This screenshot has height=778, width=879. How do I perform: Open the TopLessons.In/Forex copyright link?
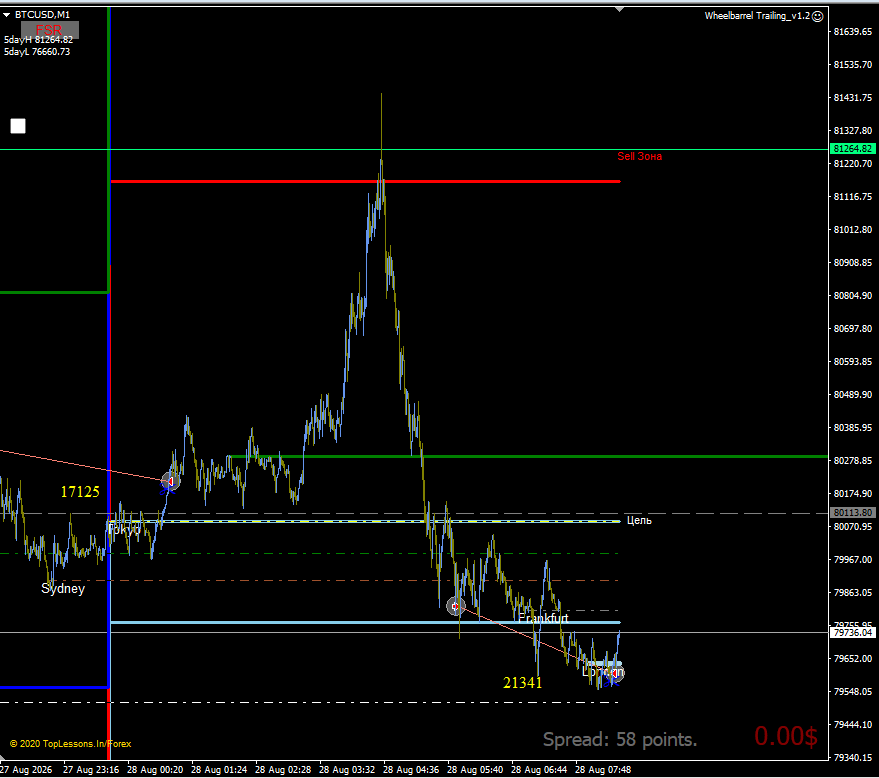[x=71, y=744]
